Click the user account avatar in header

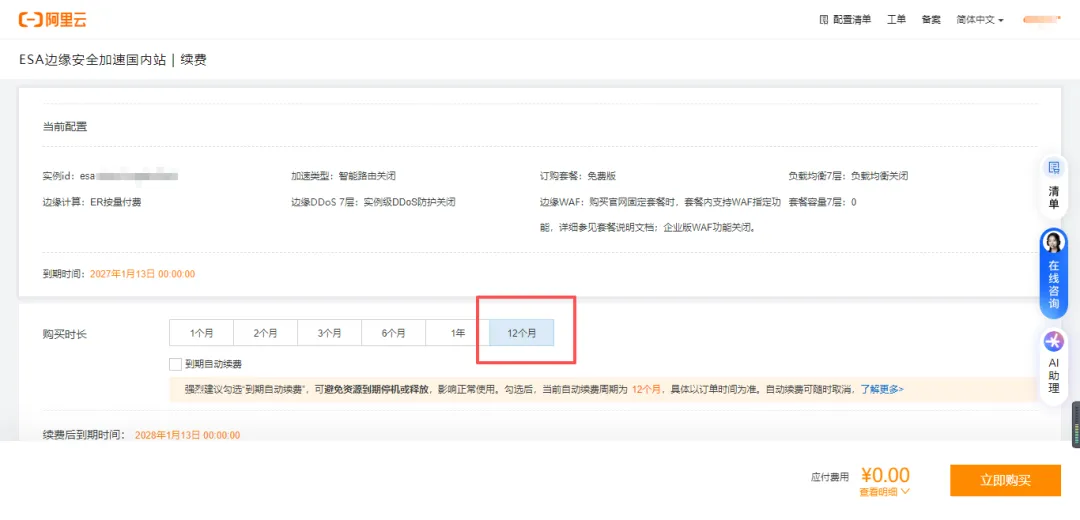click(1041, 20)
